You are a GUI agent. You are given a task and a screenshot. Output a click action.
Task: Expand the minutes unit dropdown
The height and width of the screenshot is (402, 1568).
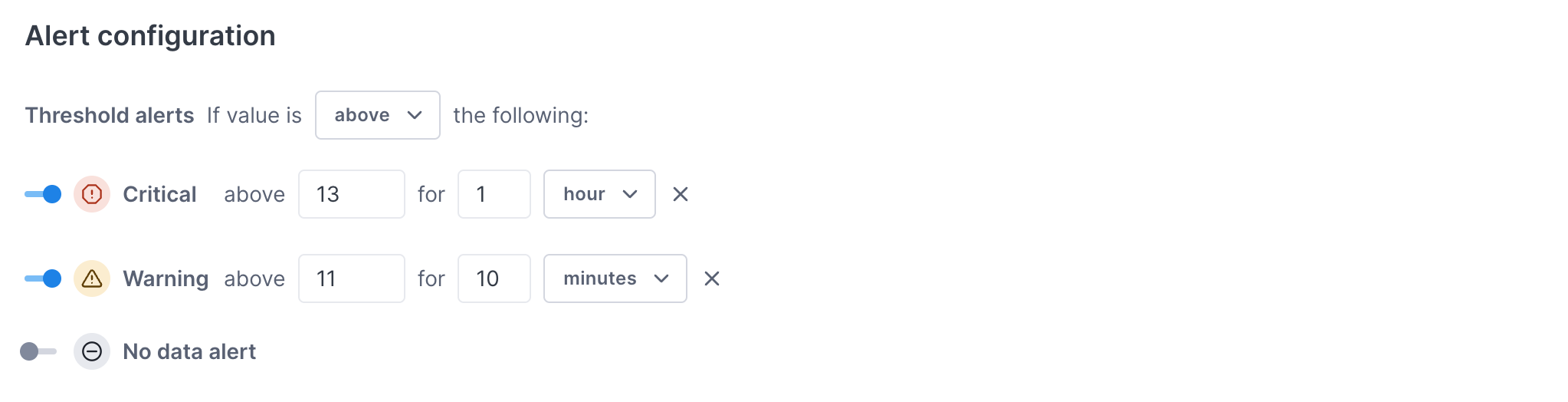(615, 278)
